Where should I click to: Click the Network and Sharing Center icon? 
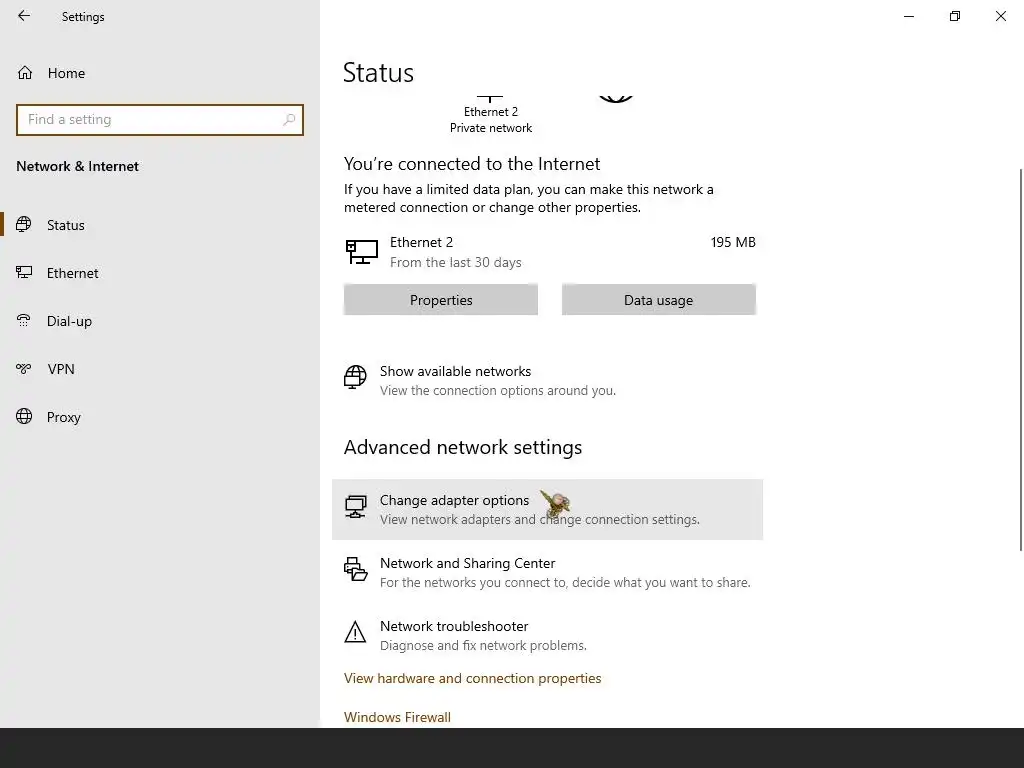click(x=355, y=569)
